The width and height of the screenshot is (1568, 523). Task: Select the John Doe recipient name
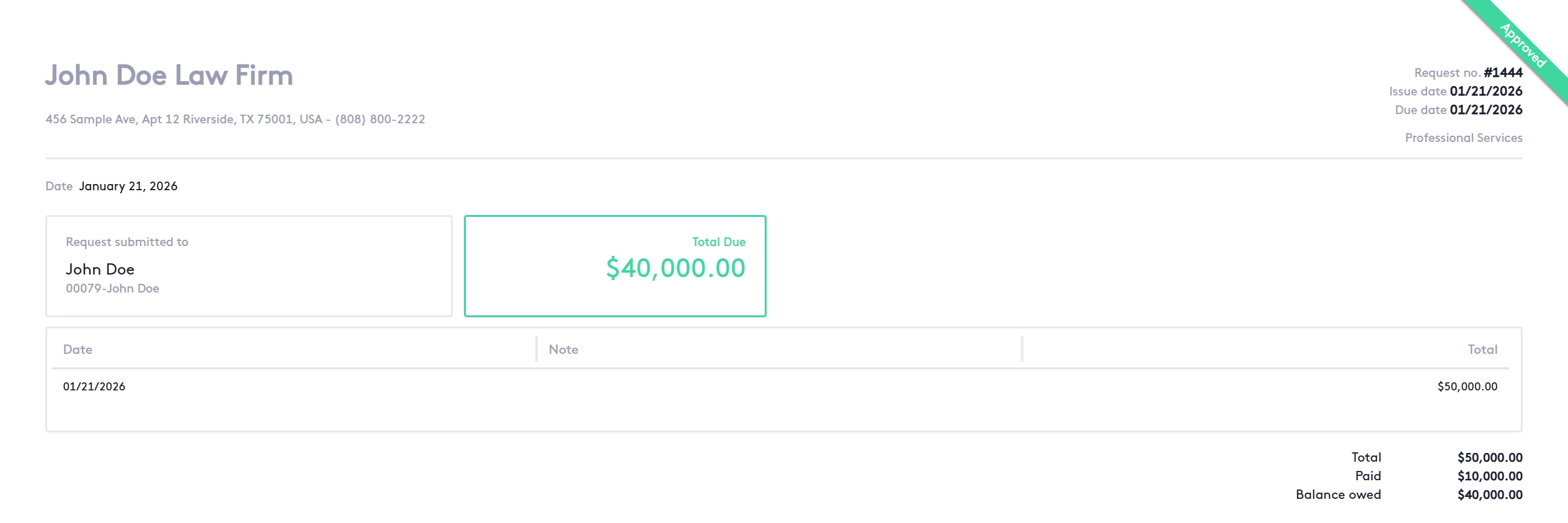coord(100,269)
